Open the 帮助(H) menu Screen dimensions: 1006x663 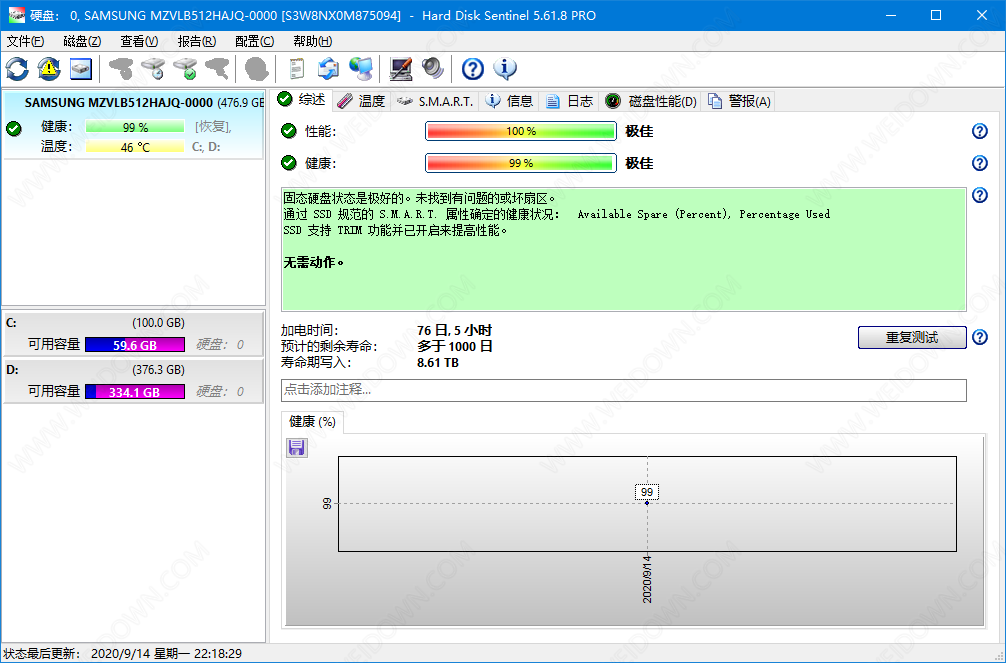[312, 41]
